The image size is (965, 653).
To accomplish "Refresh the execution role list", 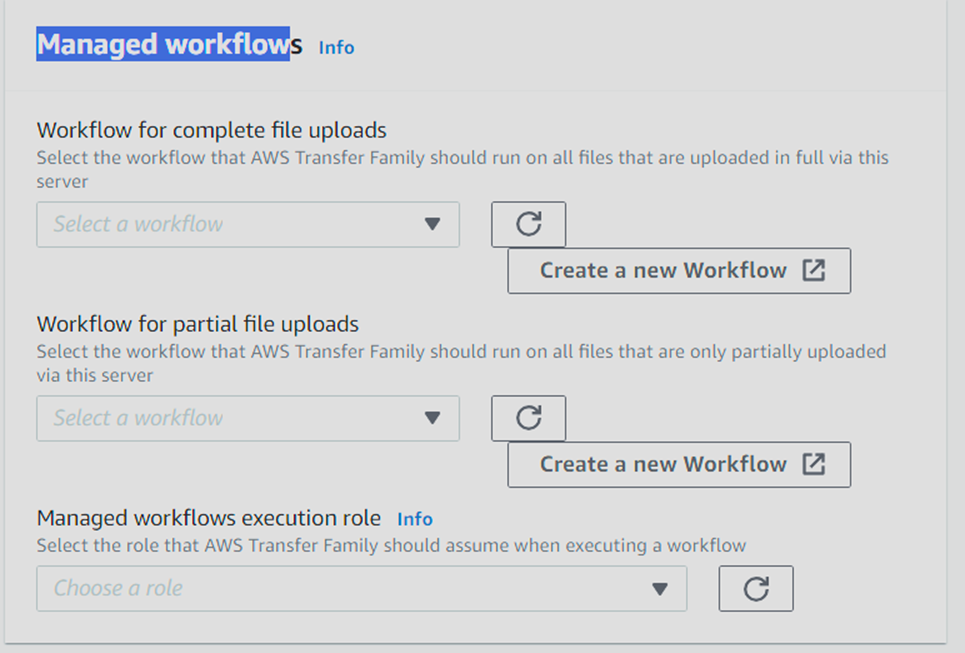I will point(756,588).
